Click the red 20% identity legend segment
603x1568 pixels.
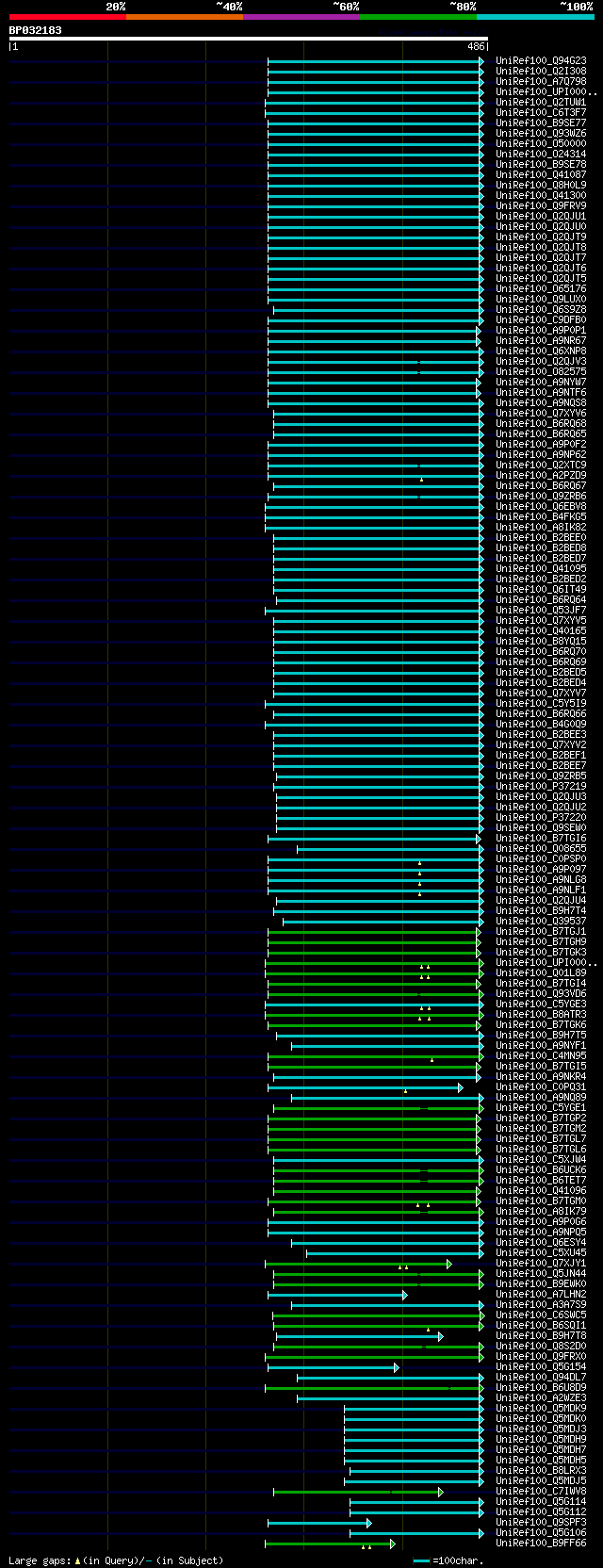pos(67,17)
